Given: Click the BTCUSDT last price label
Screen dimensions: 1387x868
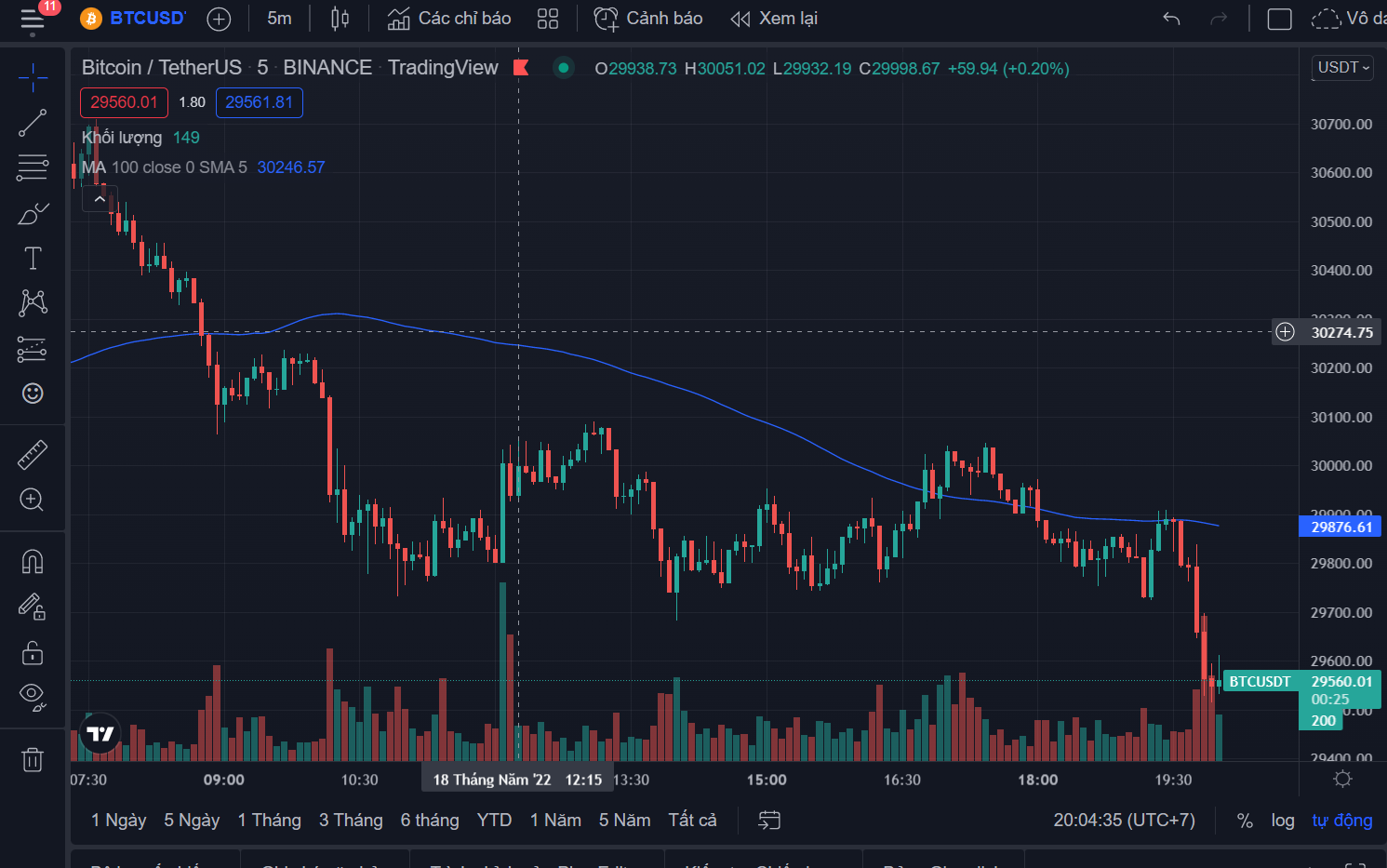Looking at the screenshot, I should coord(1260,682).
